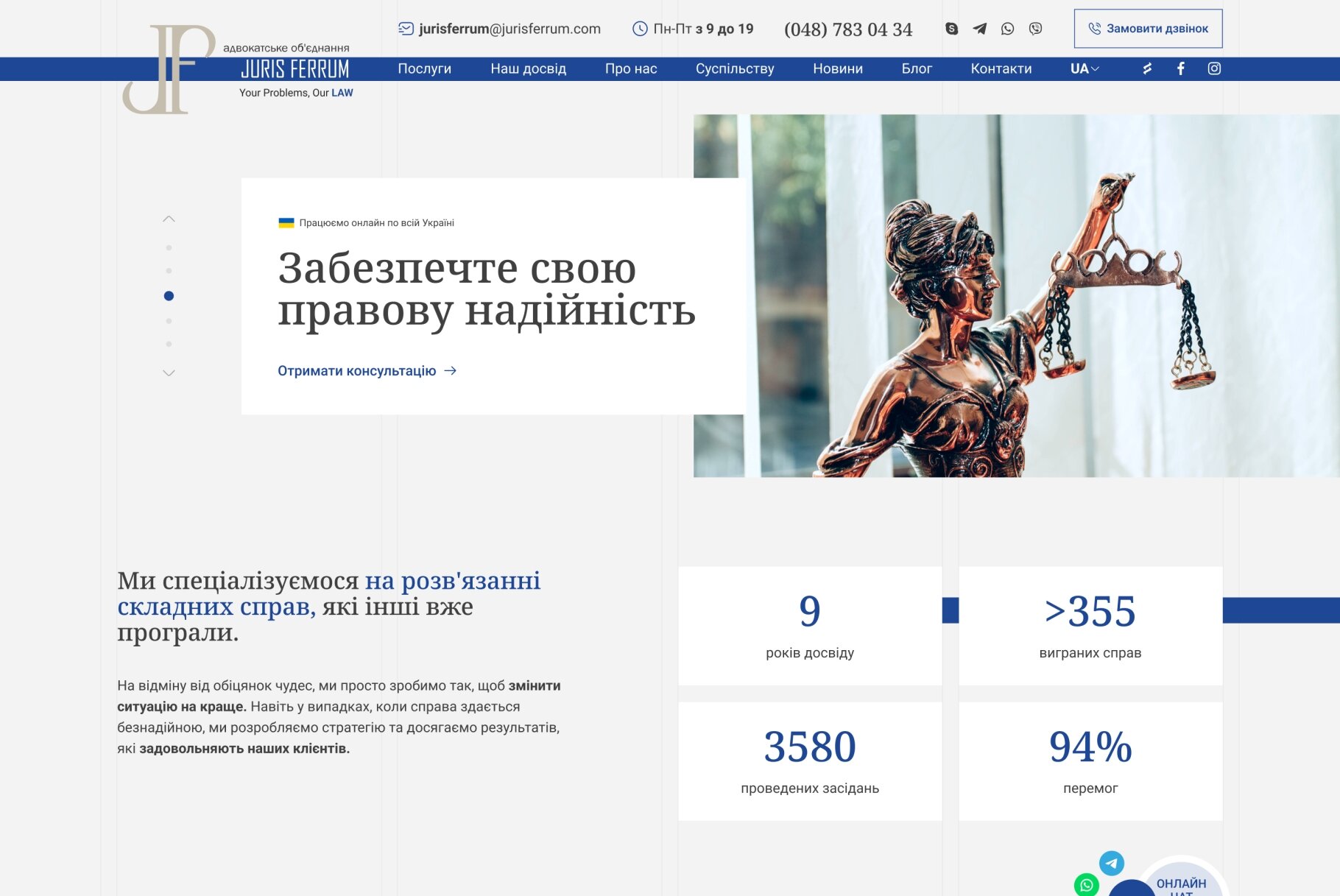
Task: Select the first slider pagination dot
Action: (x=169, y=248)
